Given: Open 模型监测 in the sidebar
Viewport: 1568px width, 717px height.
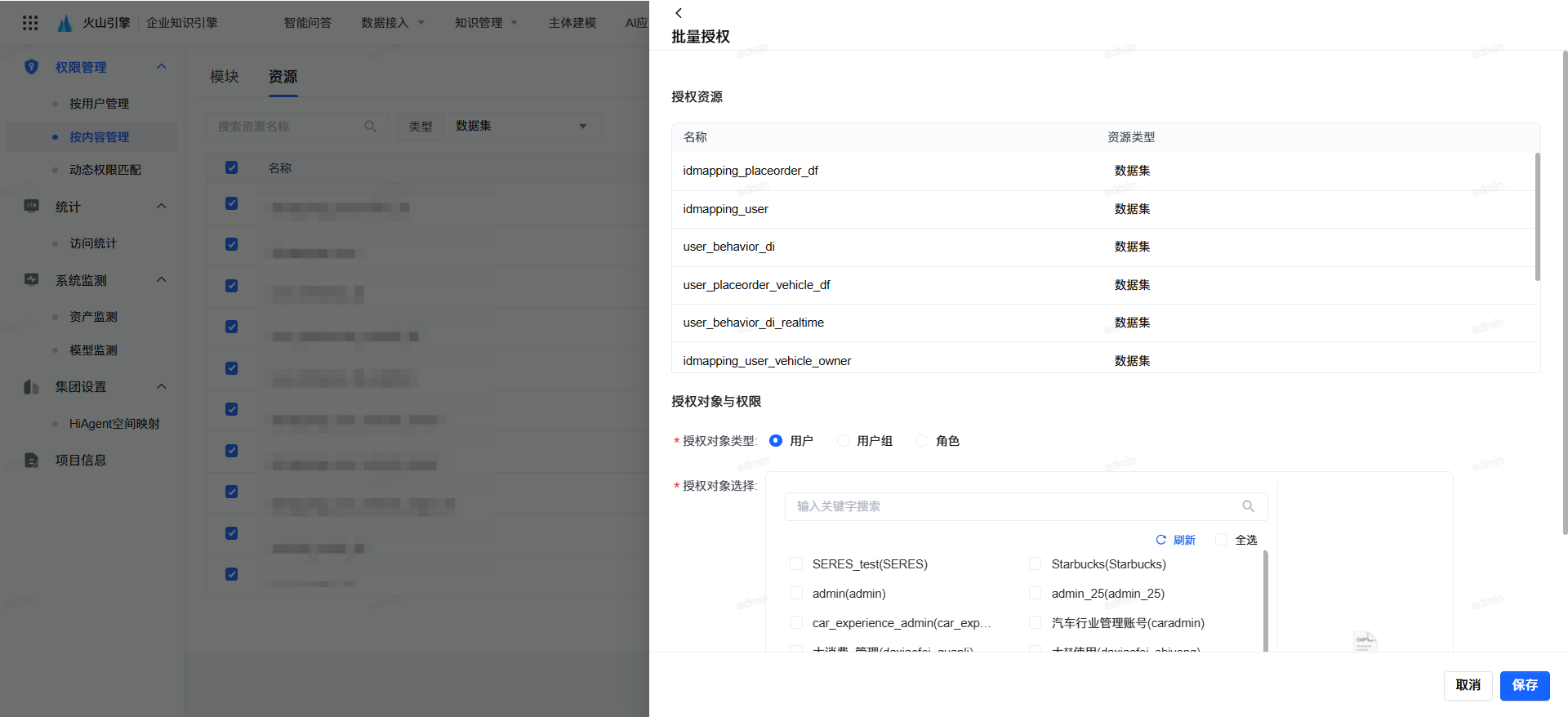Looking at the screenshot, I should tap(91, 350).
